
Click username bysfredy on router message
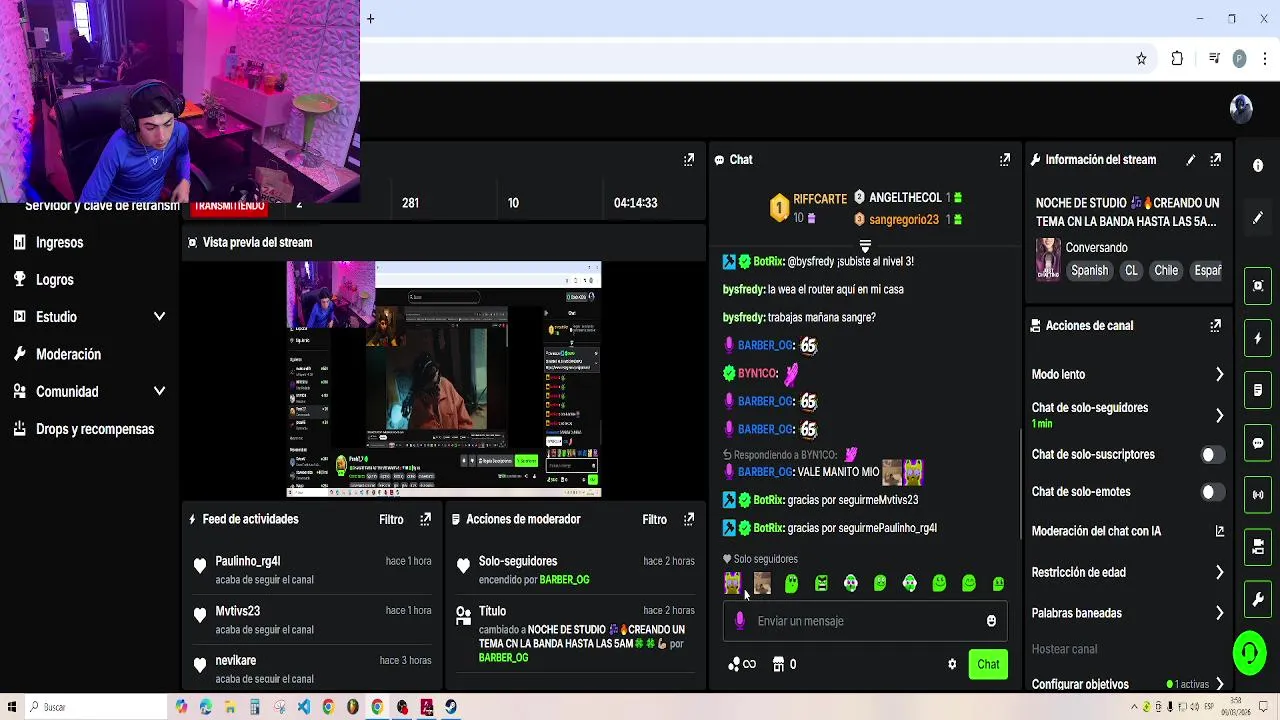(743, 289)
